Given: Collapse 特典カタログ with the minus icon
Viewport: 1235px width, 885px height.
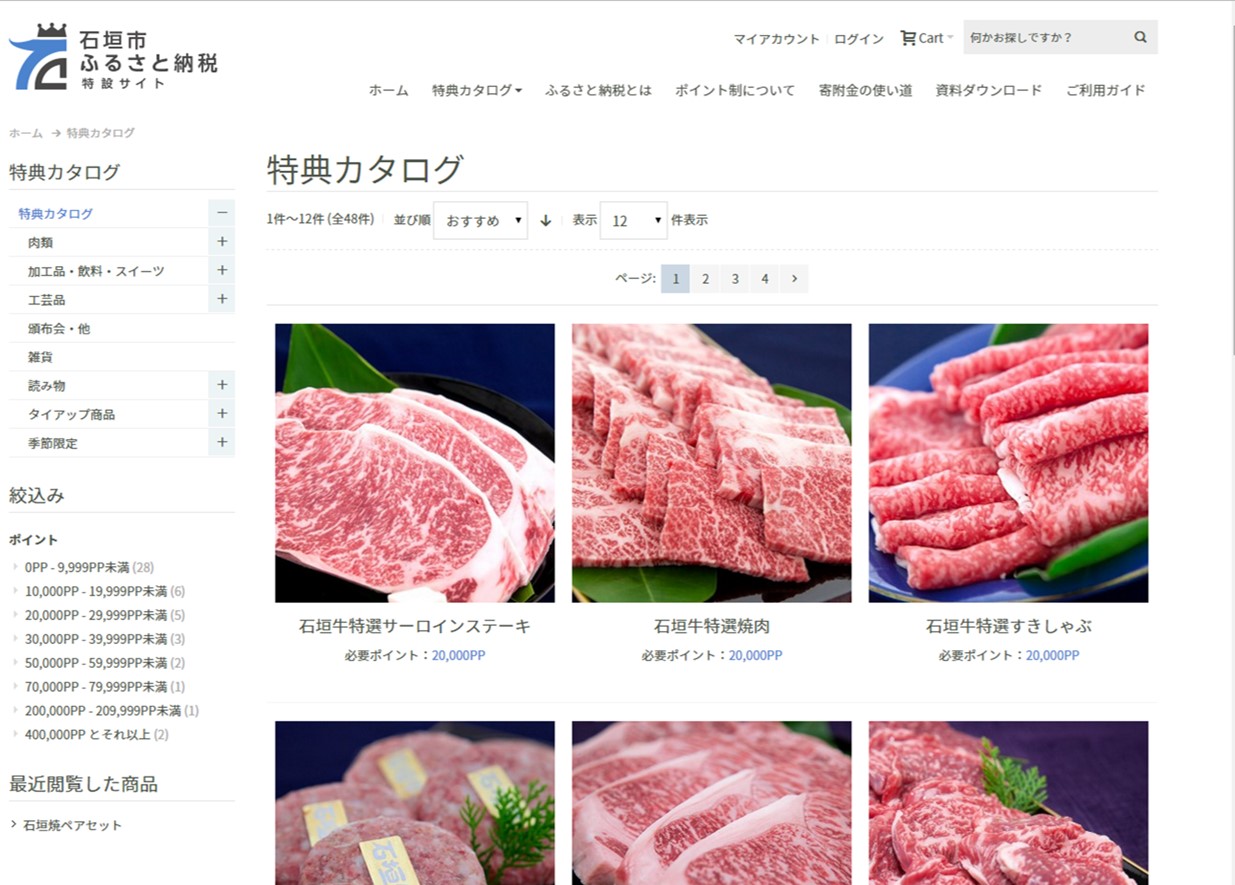Looking at the screenshot, I should [222, 213].
